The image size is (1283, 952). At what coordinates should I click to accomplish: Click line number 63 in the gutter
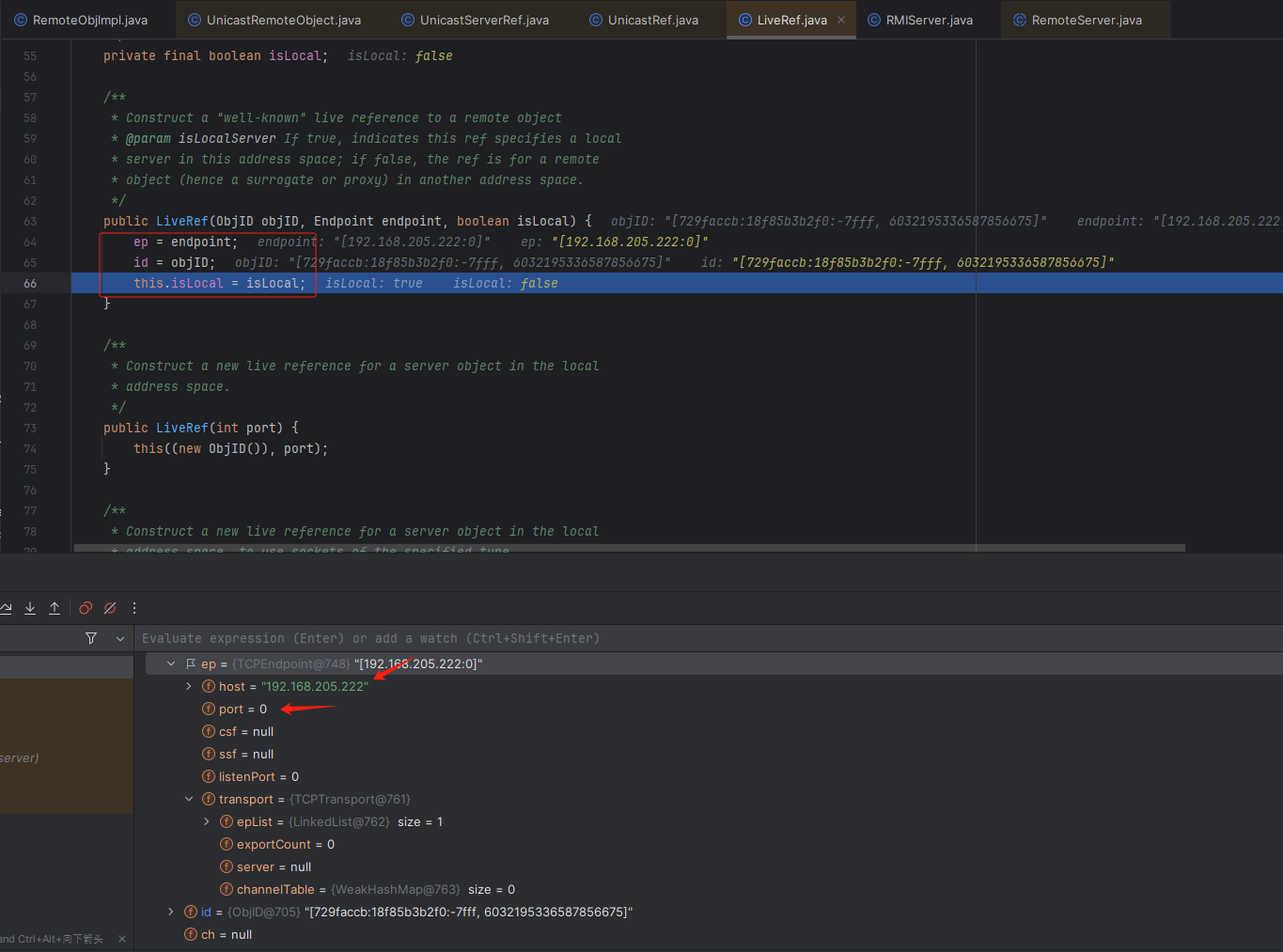point(30,221)
